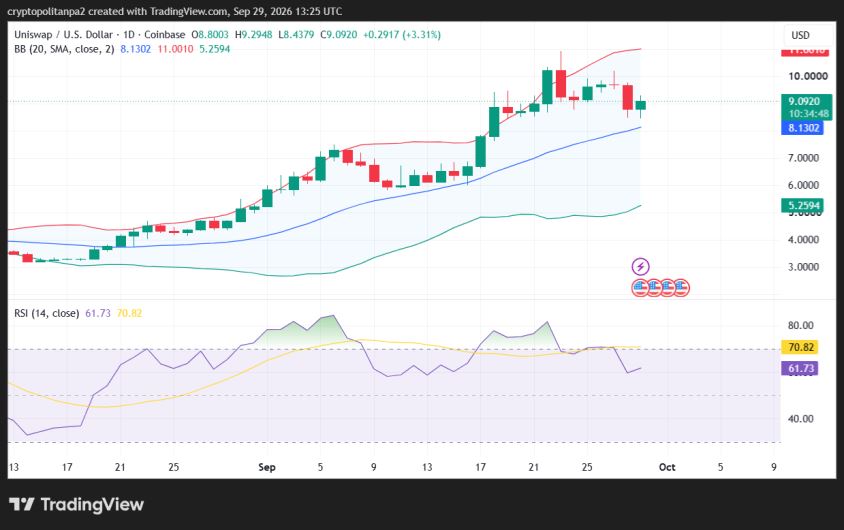Viewport: 844px width, 530px height.
Task: Click the TradingView logo at bottom left
Action: tap(76, 504)
